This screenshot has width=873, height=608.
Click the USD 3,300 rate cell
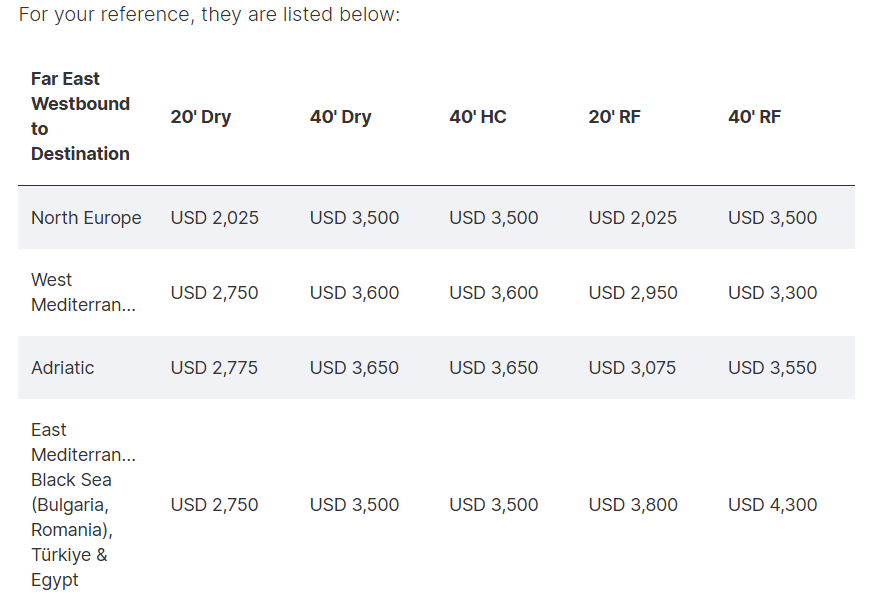coord(772,293)
